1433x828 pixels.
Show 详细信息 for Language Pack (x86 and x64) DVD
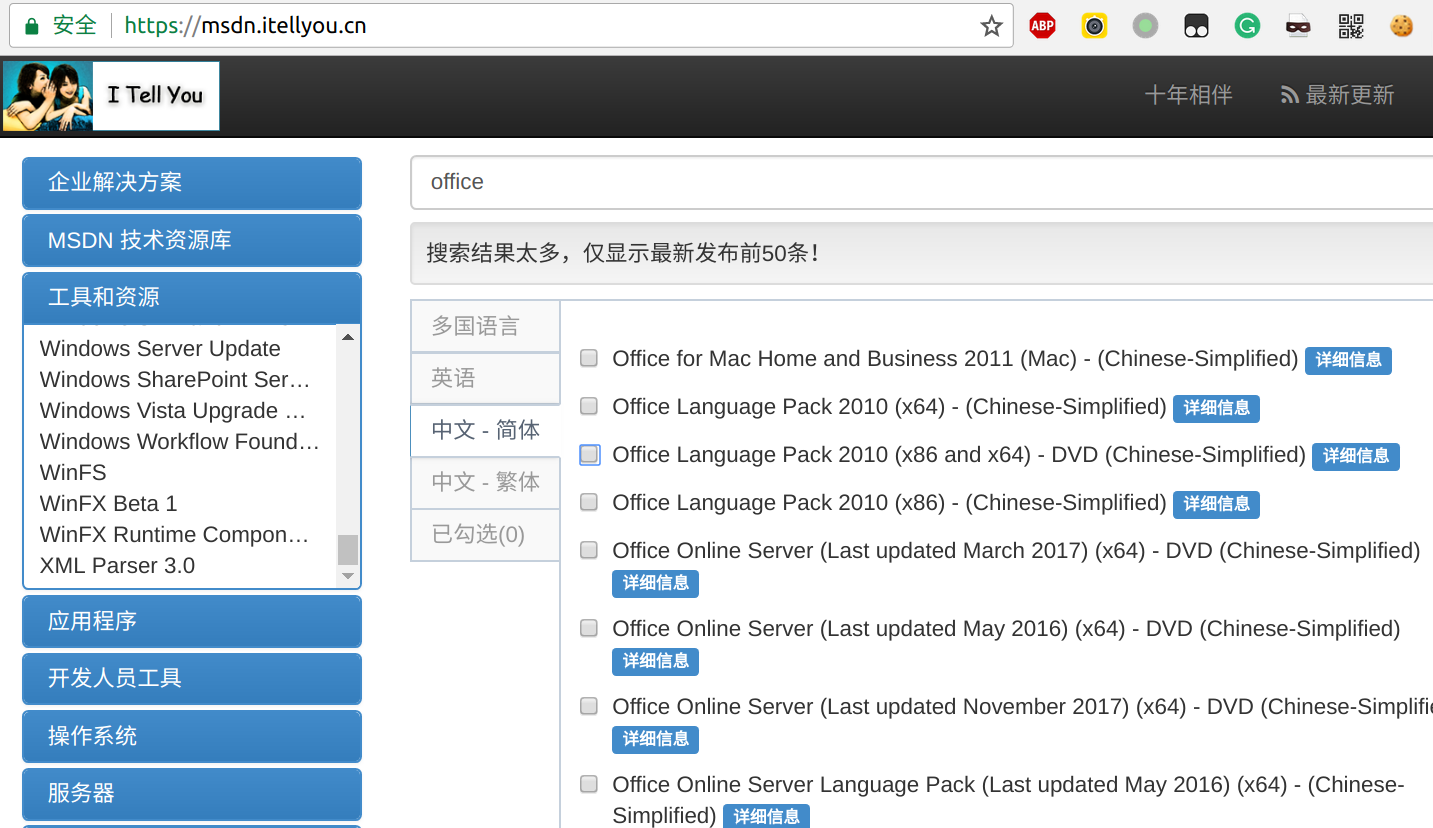(1356, 456)
